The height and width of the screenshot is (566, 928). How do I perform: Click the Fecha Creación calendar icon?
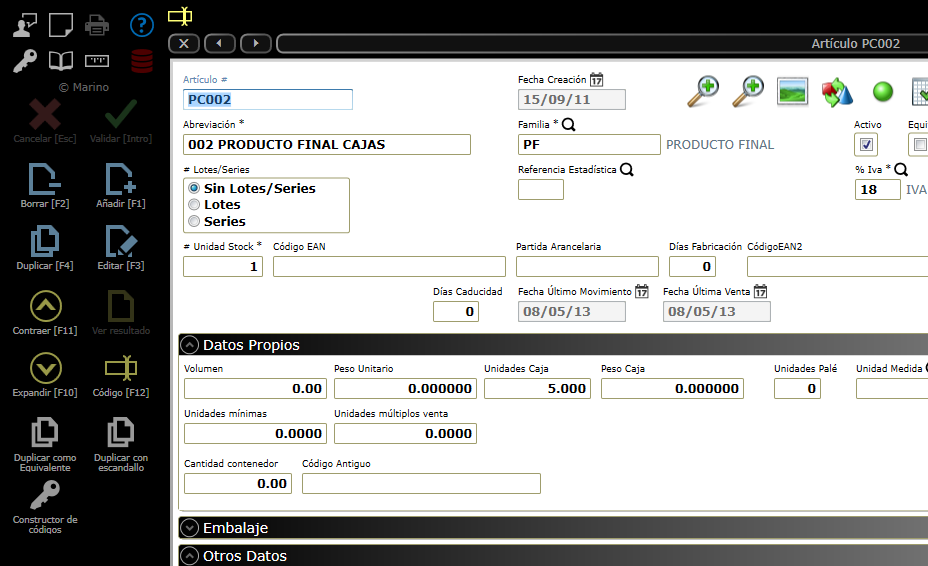coord(597,80)
